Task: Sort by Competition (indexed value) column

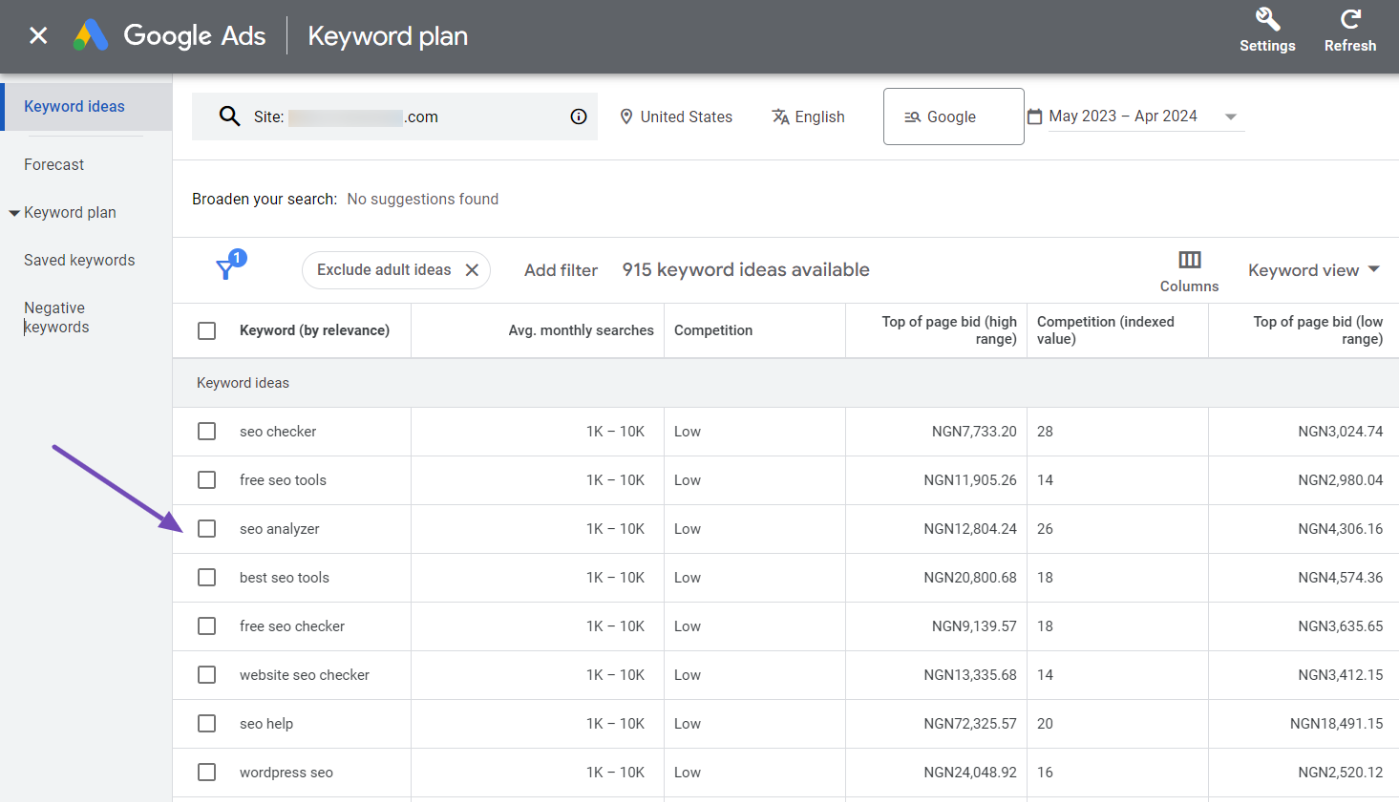Action: [1106, 331]
